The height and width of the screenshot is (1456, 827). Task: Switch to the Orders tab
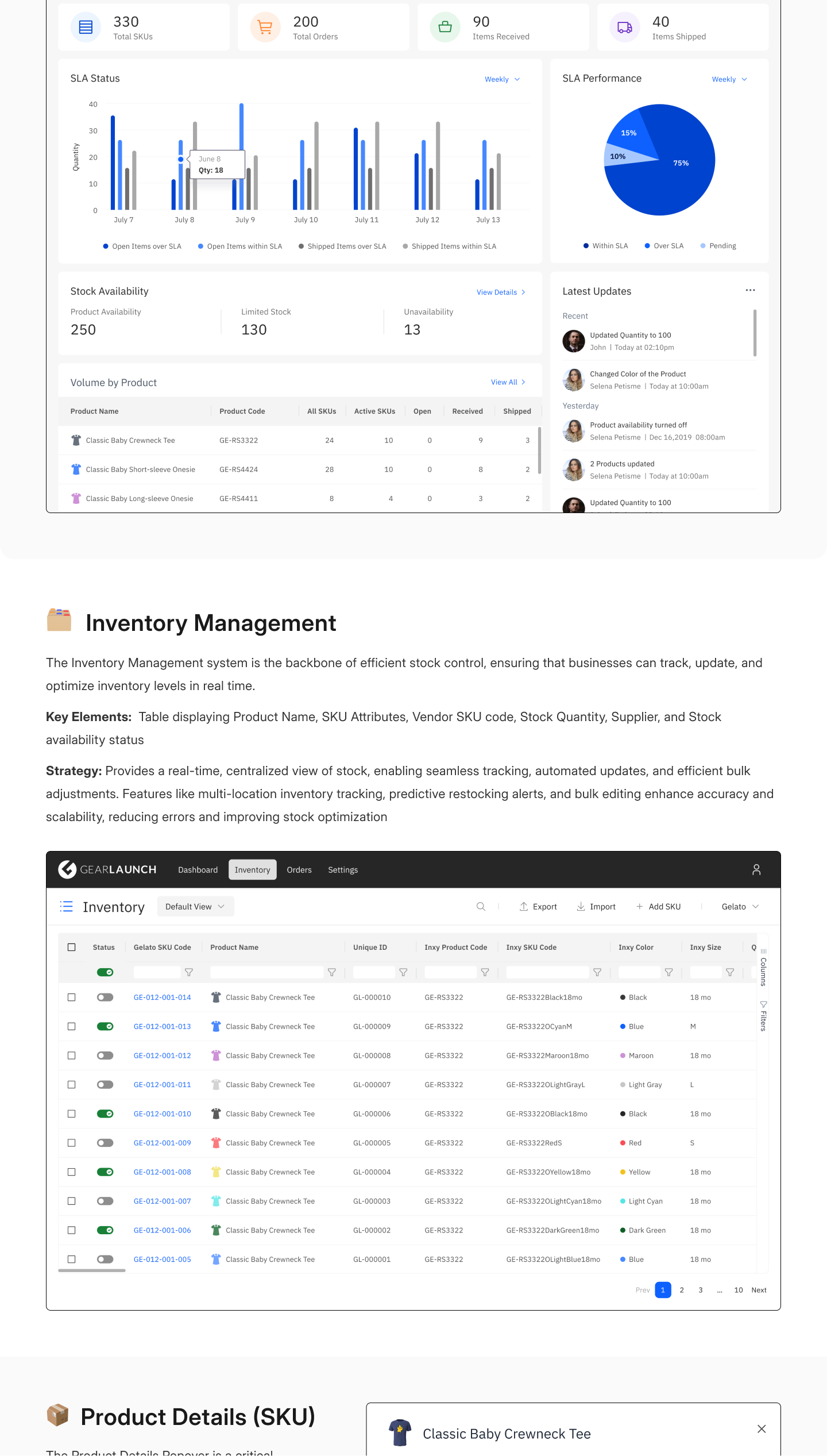click(x=299, y=869)
